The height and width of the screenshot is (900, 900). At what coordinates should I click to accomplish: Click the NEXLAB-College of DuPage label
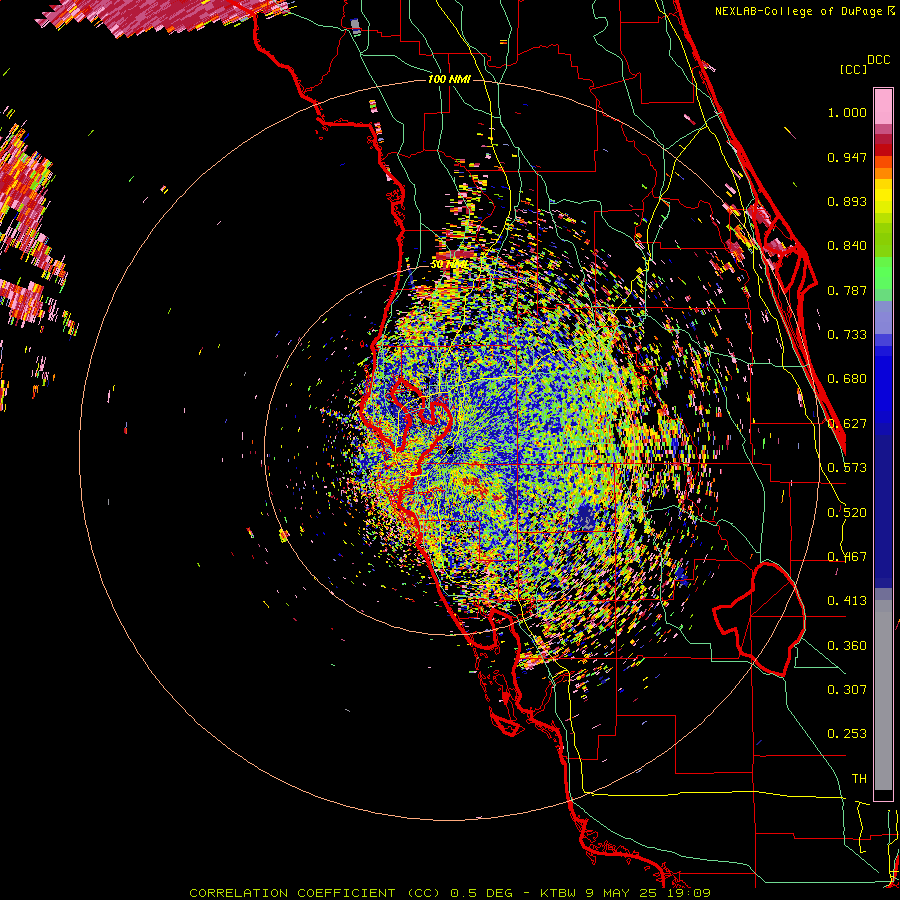click(x=798, y=11)
